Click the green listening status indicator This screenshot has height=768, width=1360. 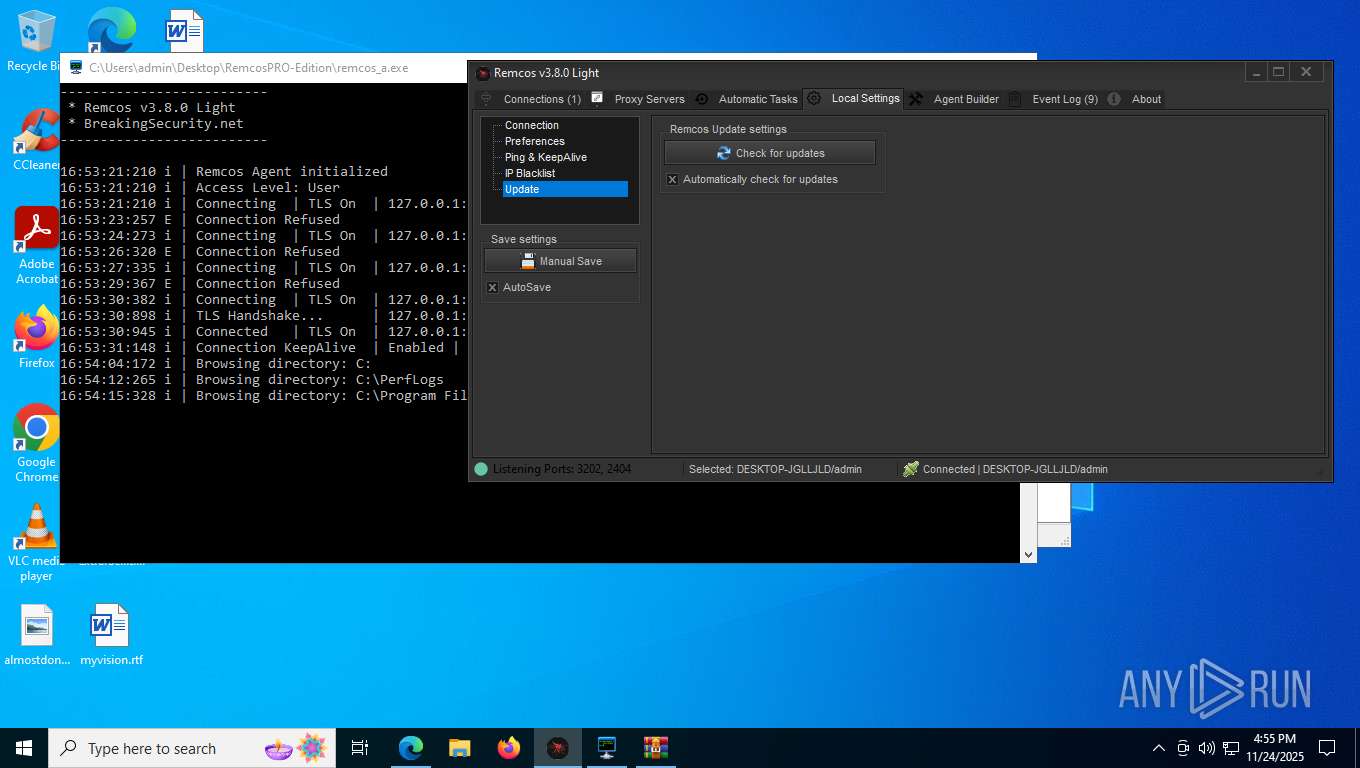point(481,469)
